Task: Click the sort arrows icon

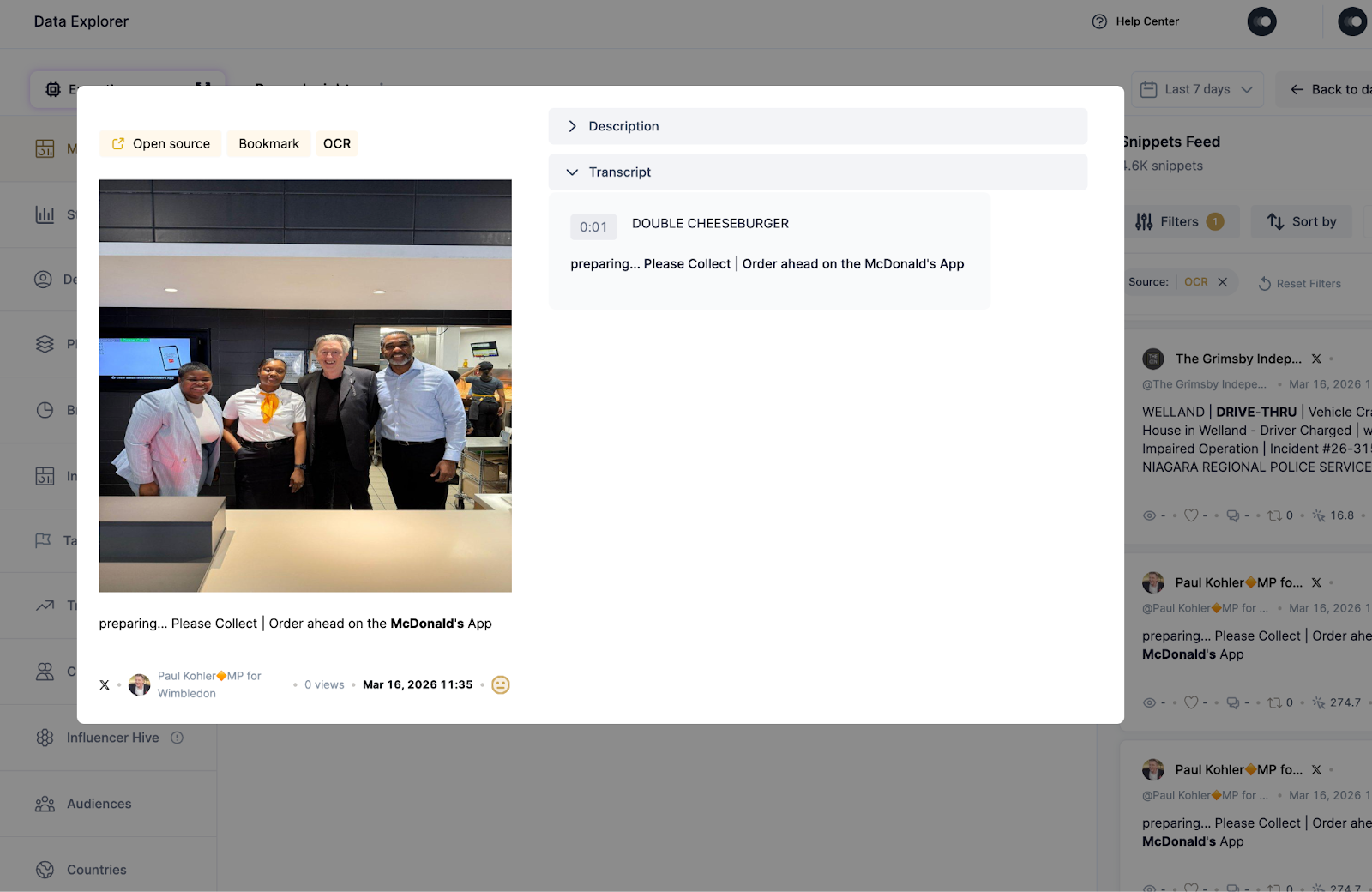Action: click(1276, 221)
